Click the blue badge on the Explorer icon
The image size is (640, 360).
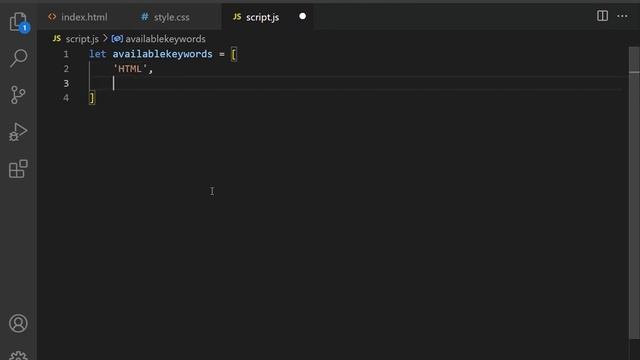click(25, 28)
